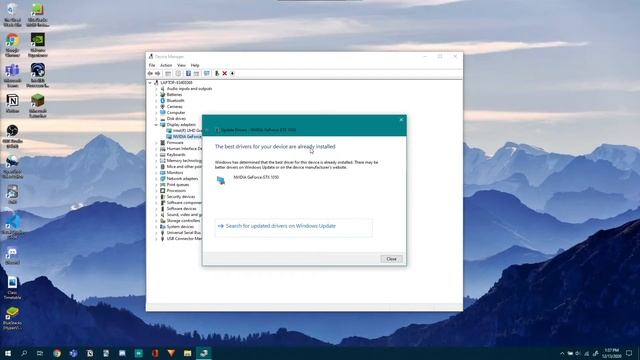Expand the Cameras category
Screen dimensions: 640x360
[x=156, y=107]
